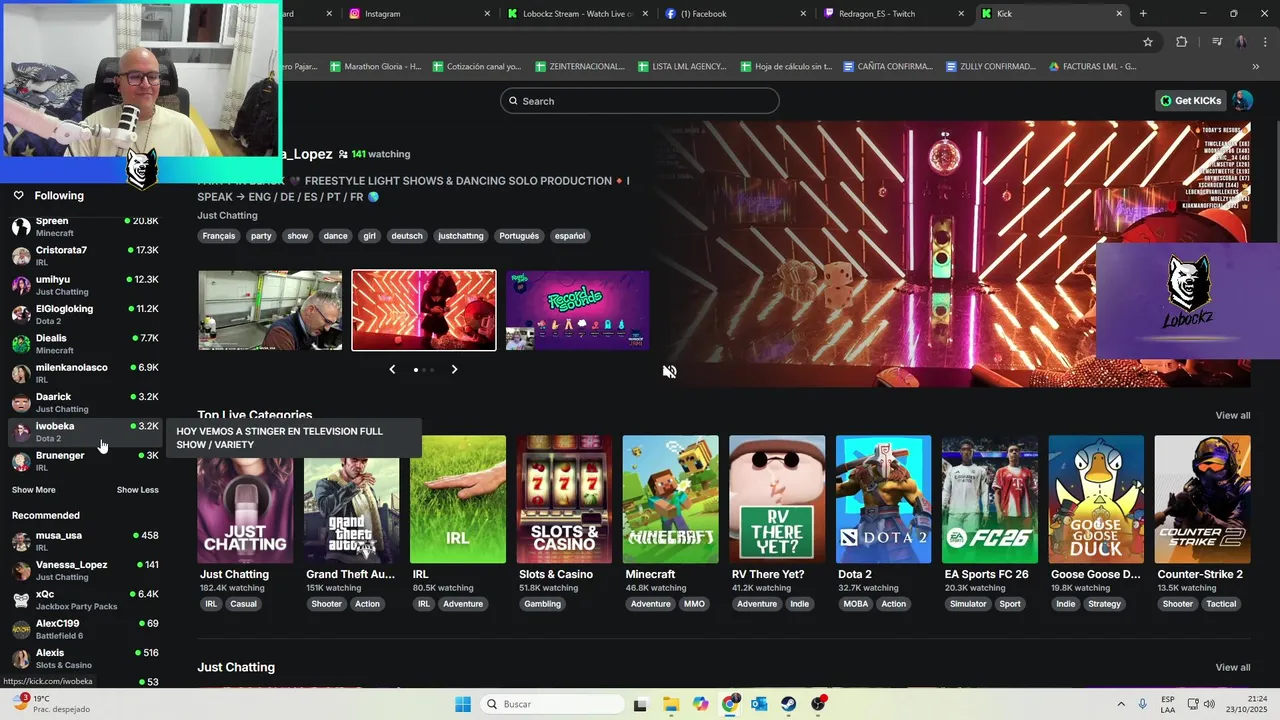
Task: Expand the list with Show More
Action: [34, 490]
